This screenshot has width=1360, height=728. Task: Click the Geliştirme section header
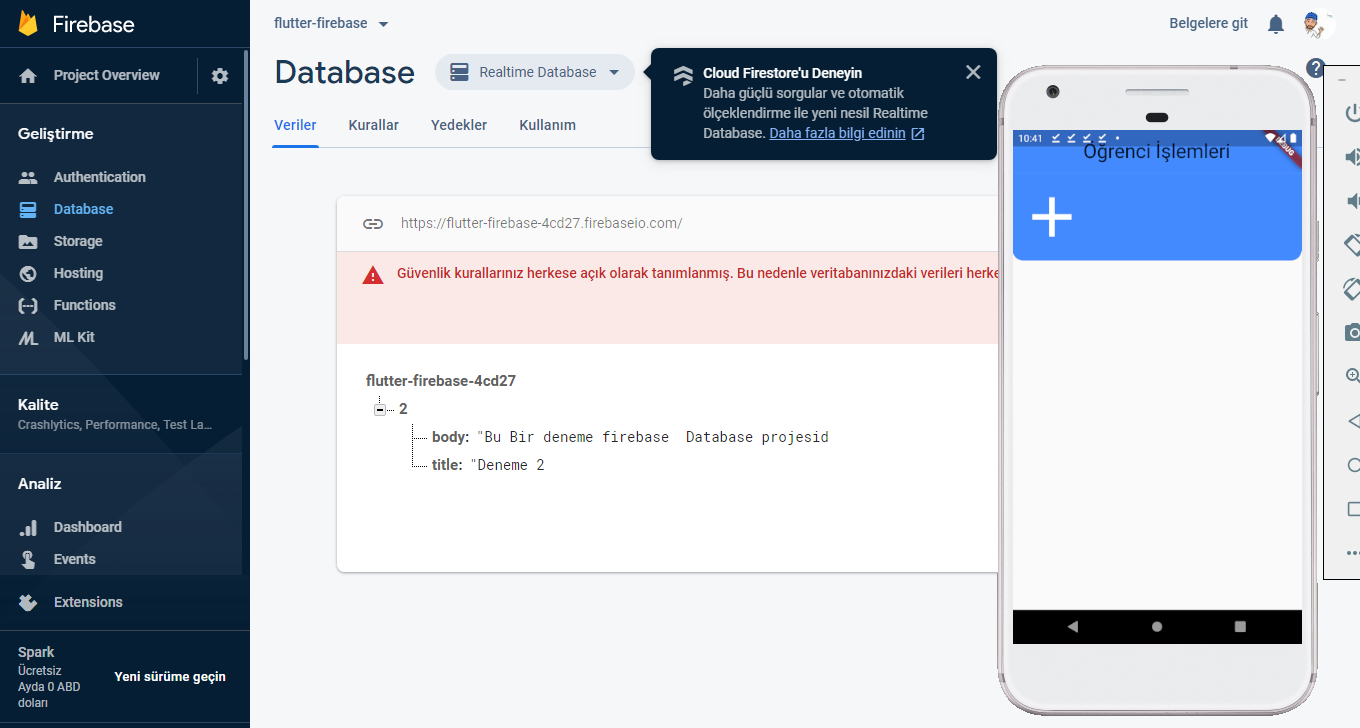pyautogui.click(x=55, y=134)
